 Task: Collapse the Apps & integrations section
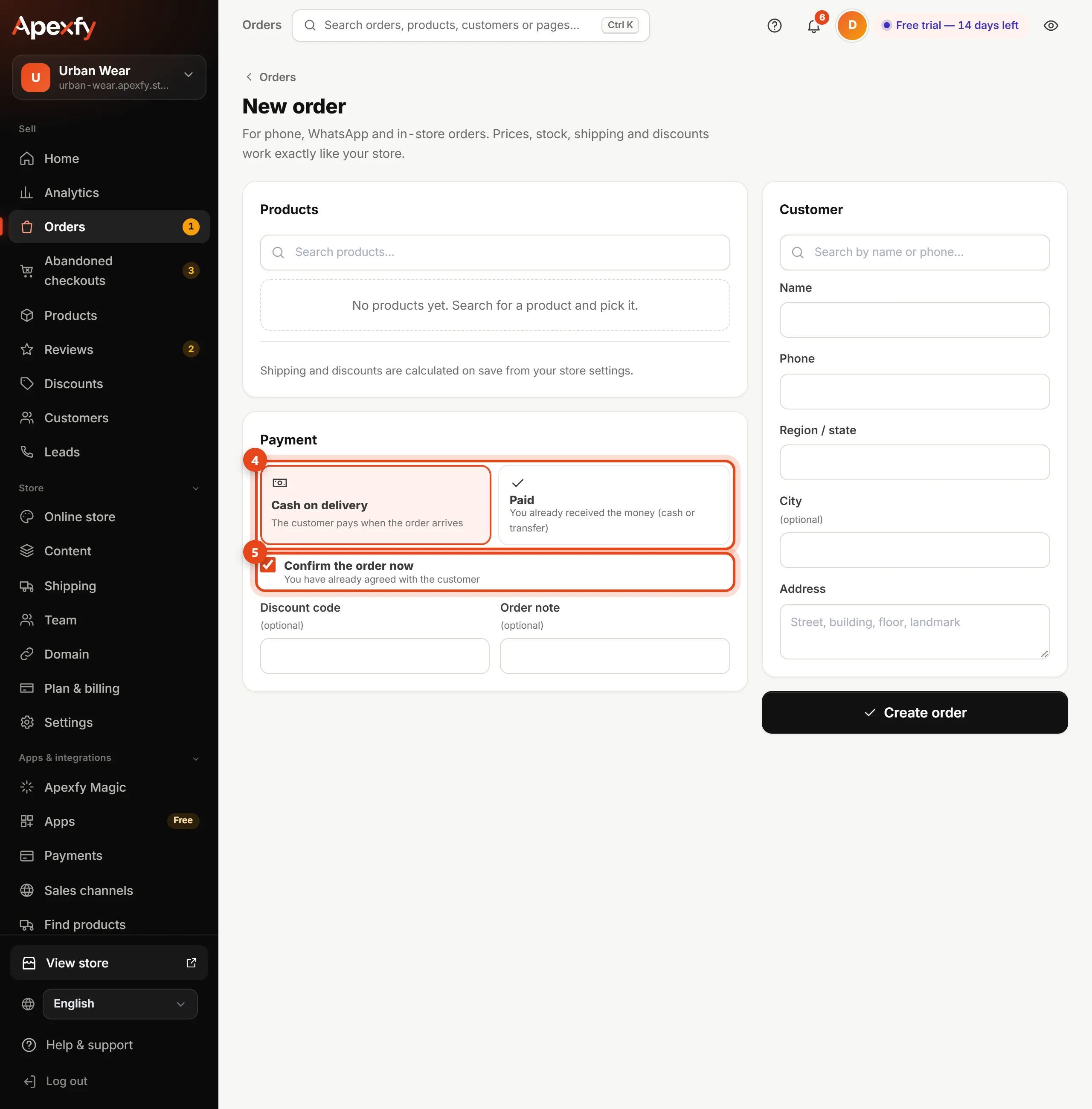pyautogui.click(x=195, y=759)
